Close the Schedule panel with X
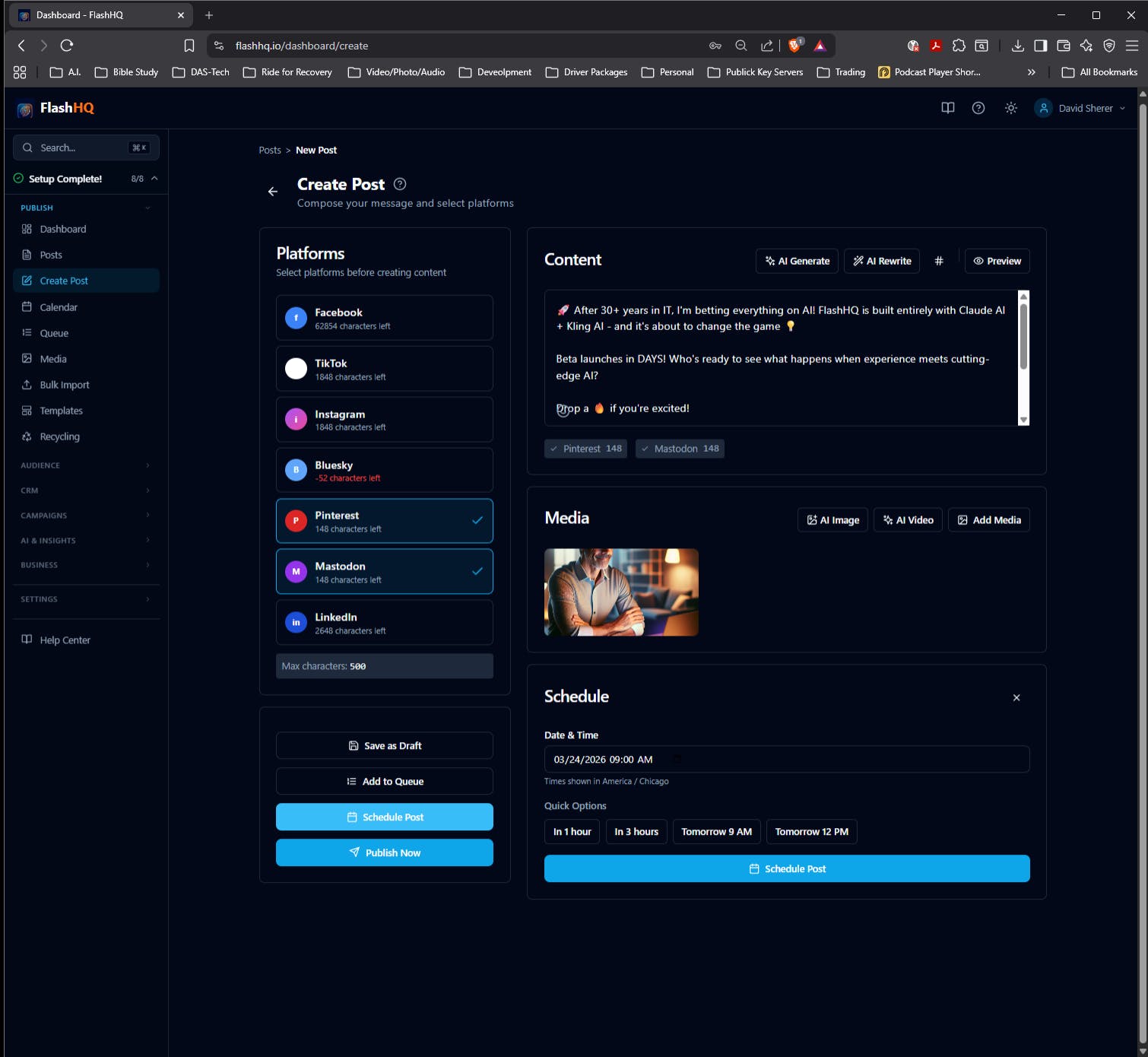Image resolution: width=1148 pixels, height=1057 pixels. click(x=1016, y=697)
